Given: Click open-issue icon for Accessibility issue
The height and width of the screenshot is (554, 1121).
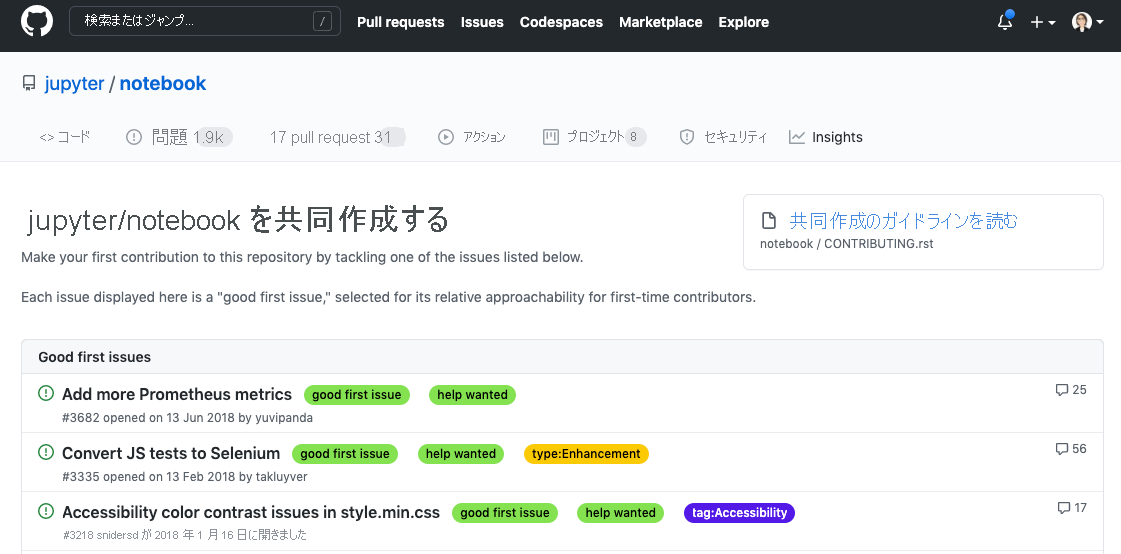Looking at the screenshot, I should coord(46,511).
